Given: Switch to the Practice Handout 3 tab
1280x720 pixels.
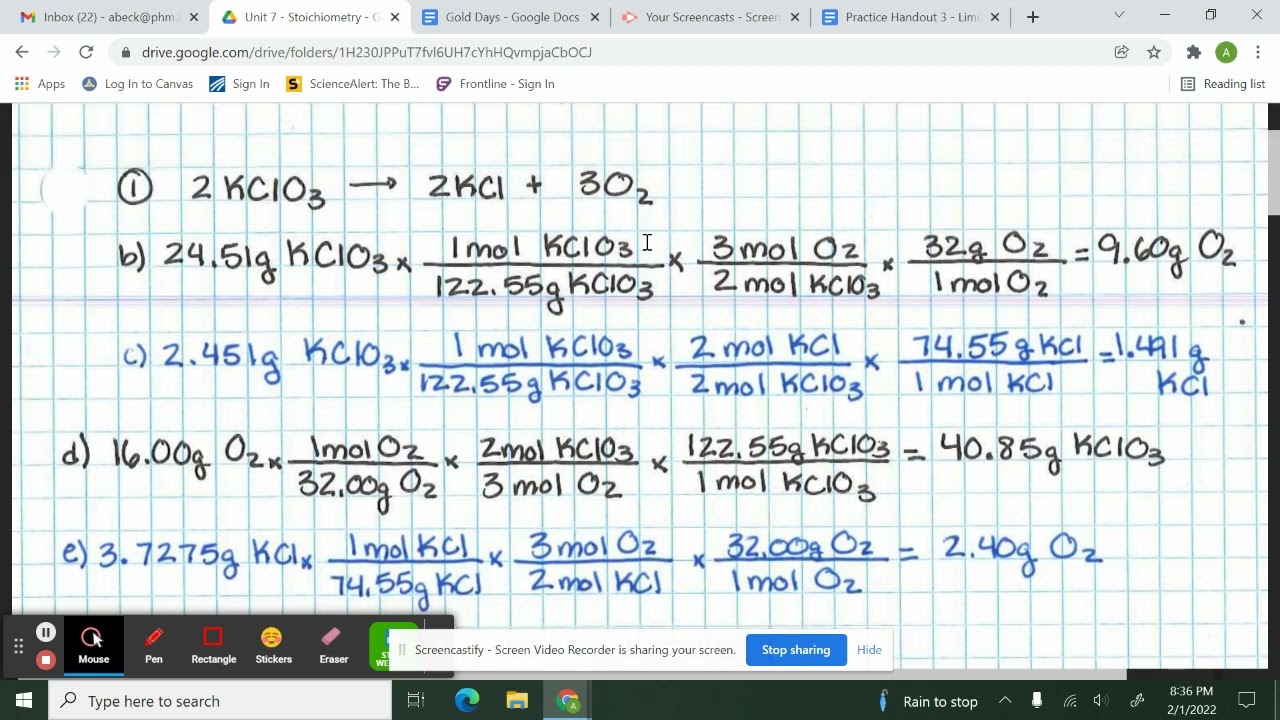Looking at the screenshot, I should pyautogui.click(x=910, y=17).
